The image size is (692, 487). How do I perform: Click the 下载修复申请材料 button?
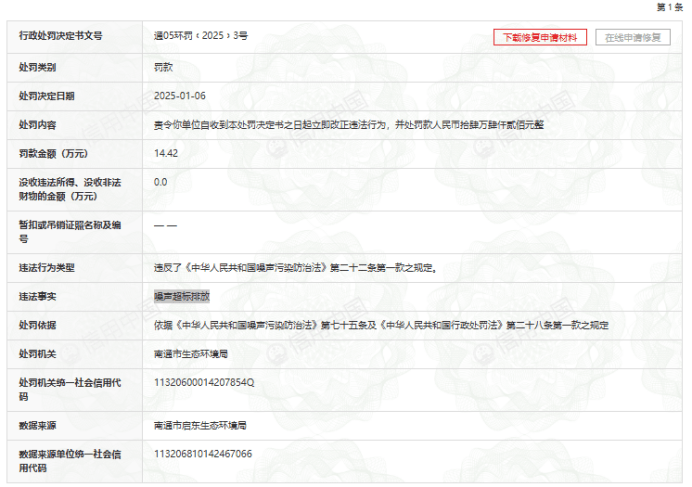540,38
